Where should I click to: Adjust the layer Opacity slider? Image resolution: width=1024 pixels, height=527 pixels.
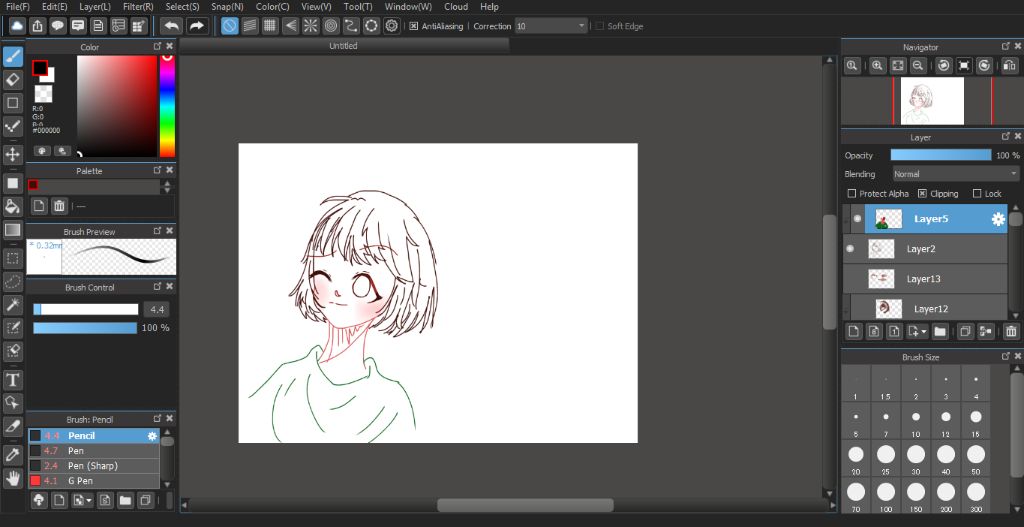pos(940,155)
